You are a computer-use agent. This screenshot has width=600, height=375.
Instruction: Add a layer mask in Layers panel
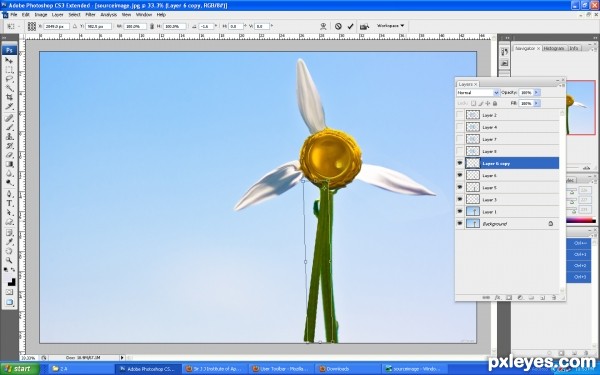click(509, 297)
